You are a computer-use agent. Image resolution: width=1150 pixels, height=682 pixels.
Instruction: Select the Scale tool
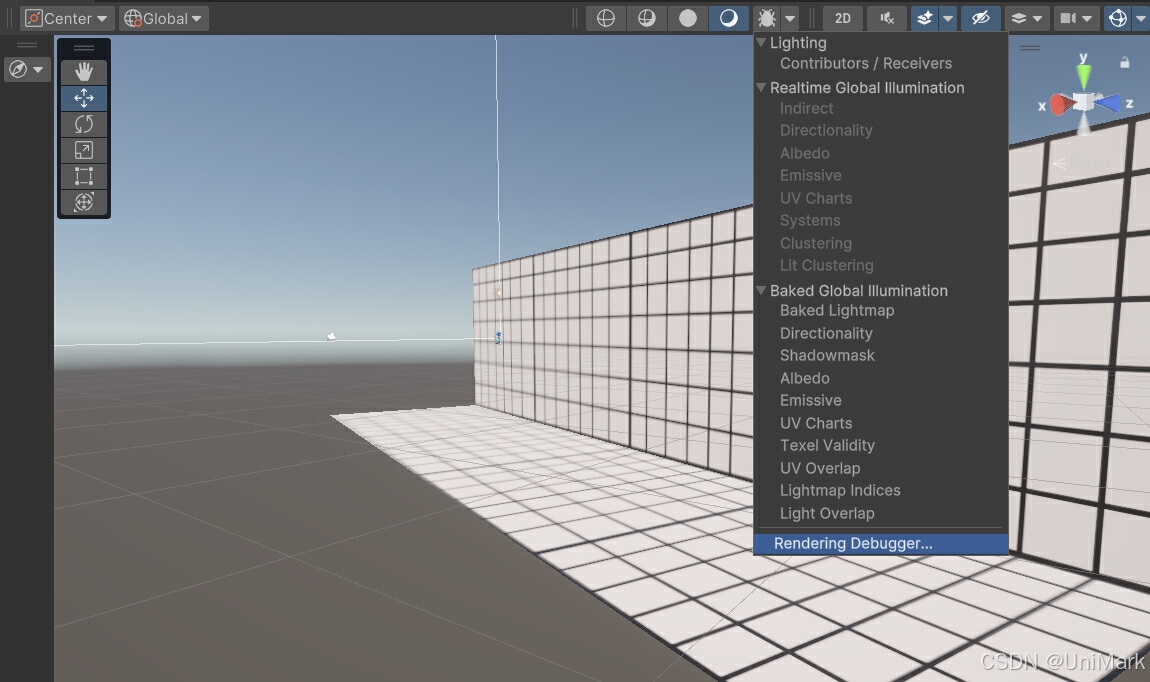tap(83, 150)
